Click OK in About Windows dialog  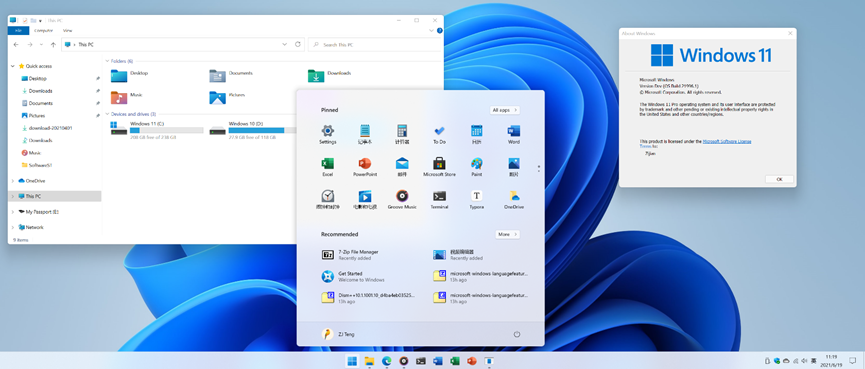pos(779,179)
